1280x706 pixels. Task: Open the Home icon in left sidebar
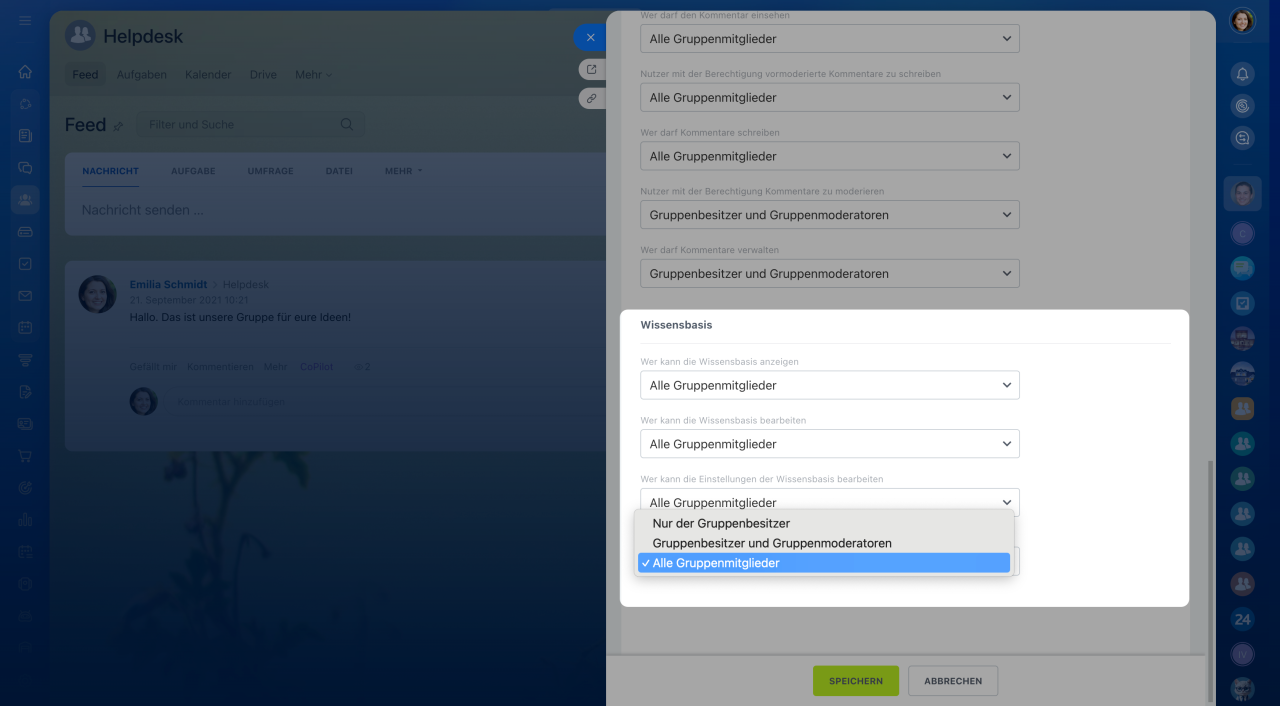[25, 72]
